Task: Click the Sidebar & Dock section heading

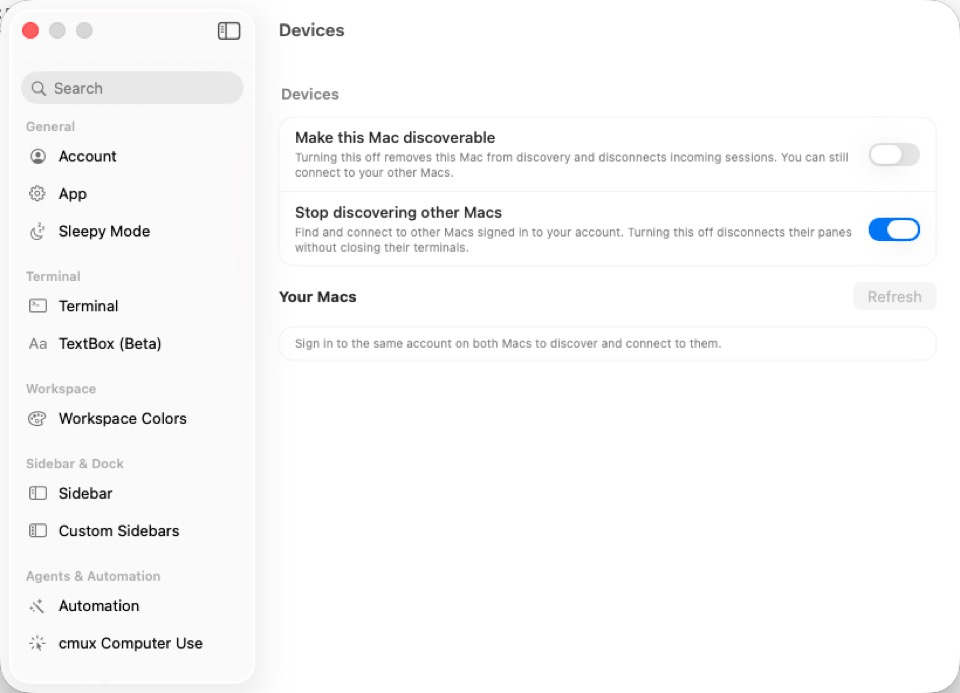Action: coord(75,464)
